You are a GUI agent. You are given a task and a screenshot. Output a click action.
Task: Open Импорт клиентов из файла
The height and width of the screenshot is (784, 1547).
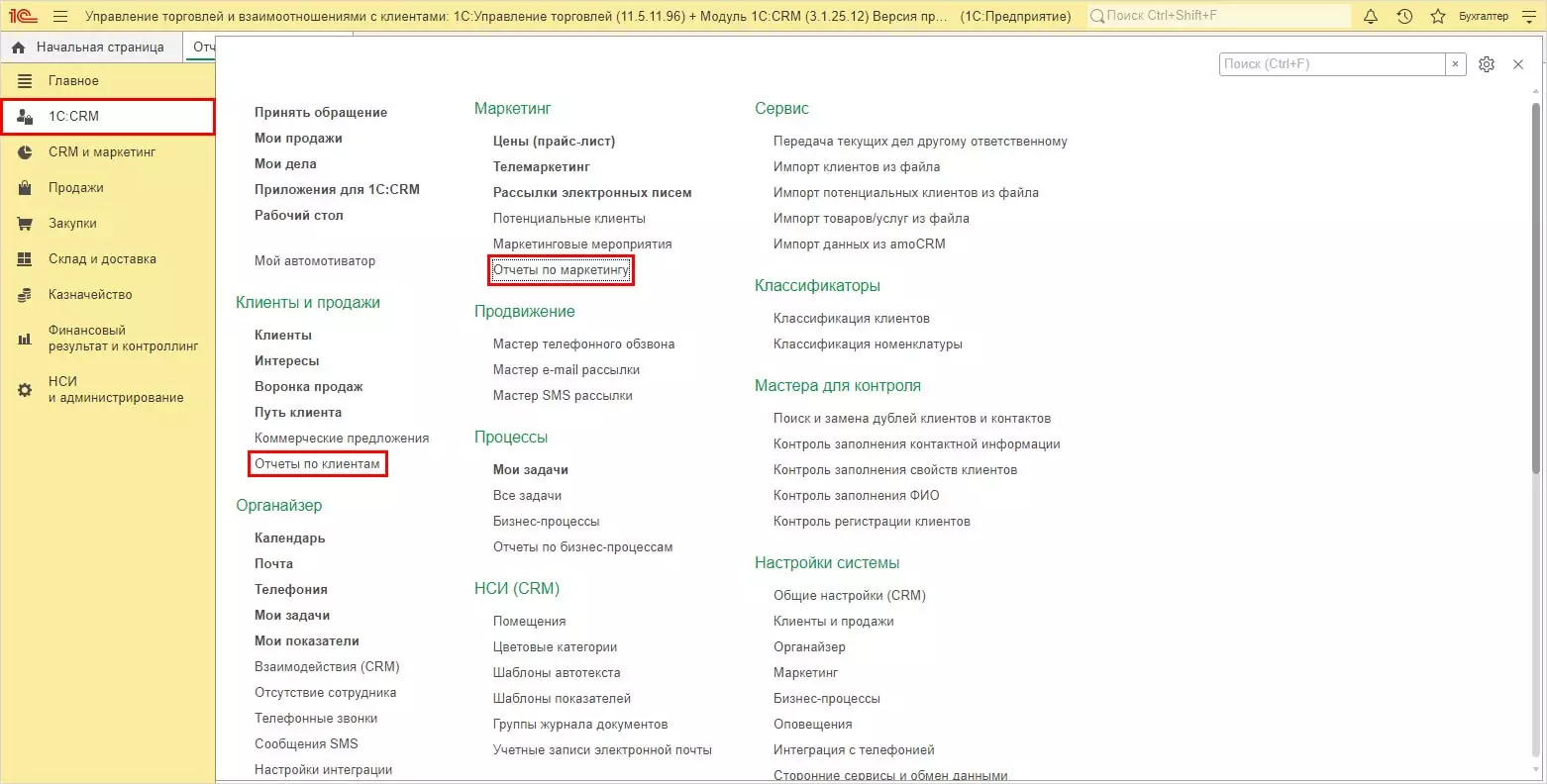pyautogui.click(x=857, y=166)
